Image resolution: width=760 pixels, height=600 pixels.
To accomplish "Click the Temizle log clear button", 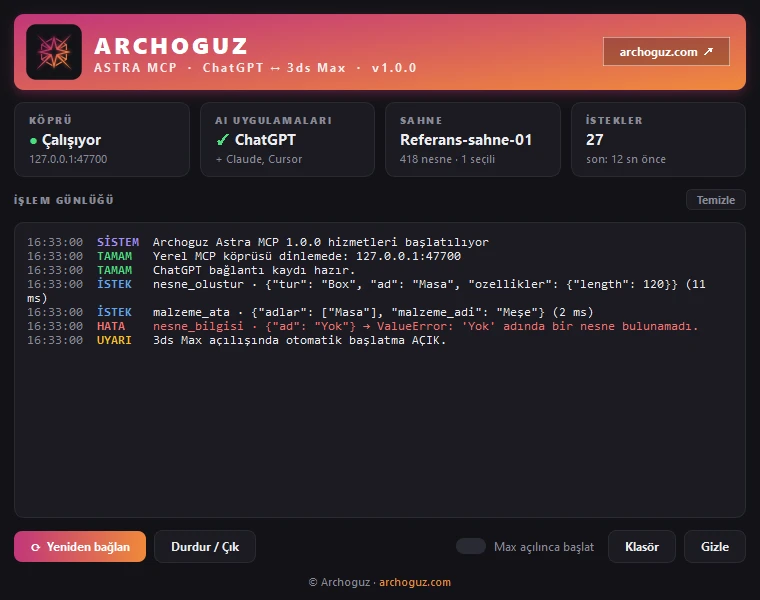I will tap(715, 200).
